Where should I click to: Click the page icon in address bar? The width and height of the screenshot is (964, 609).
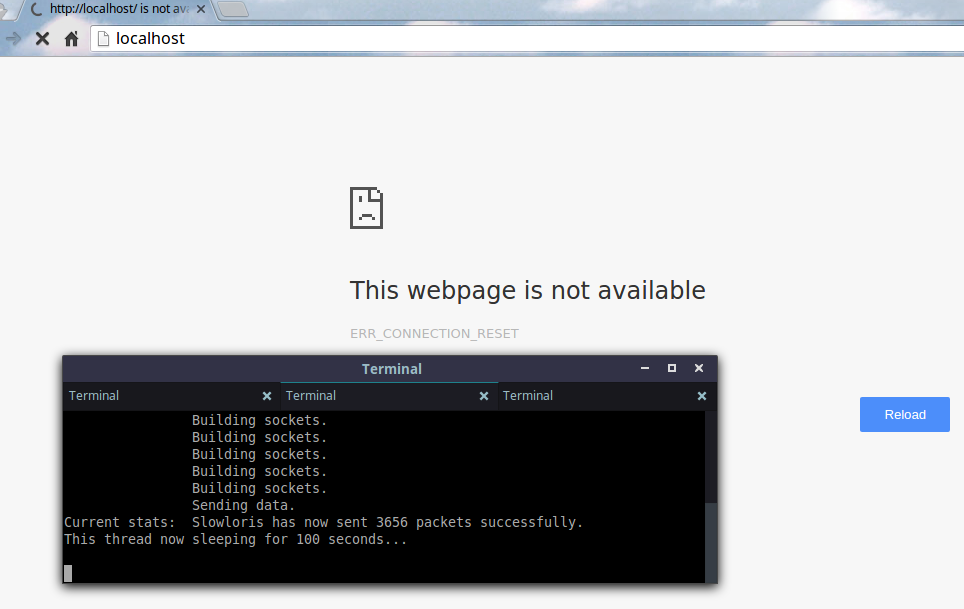[103, 39]
